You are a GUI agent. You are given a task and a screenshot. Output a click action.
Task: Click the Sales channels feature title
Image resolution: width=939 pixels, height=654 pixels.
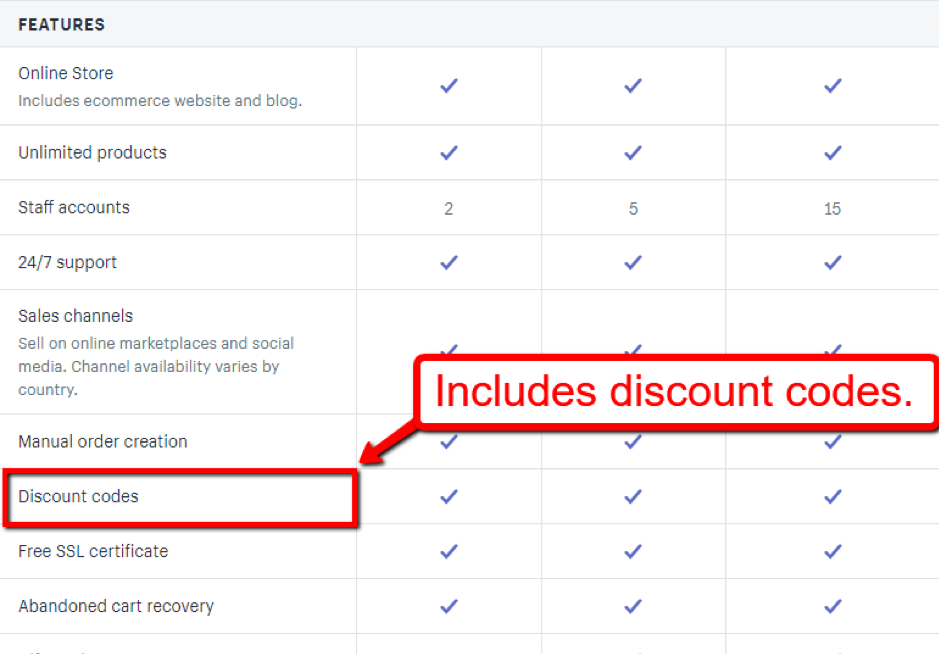75,316
